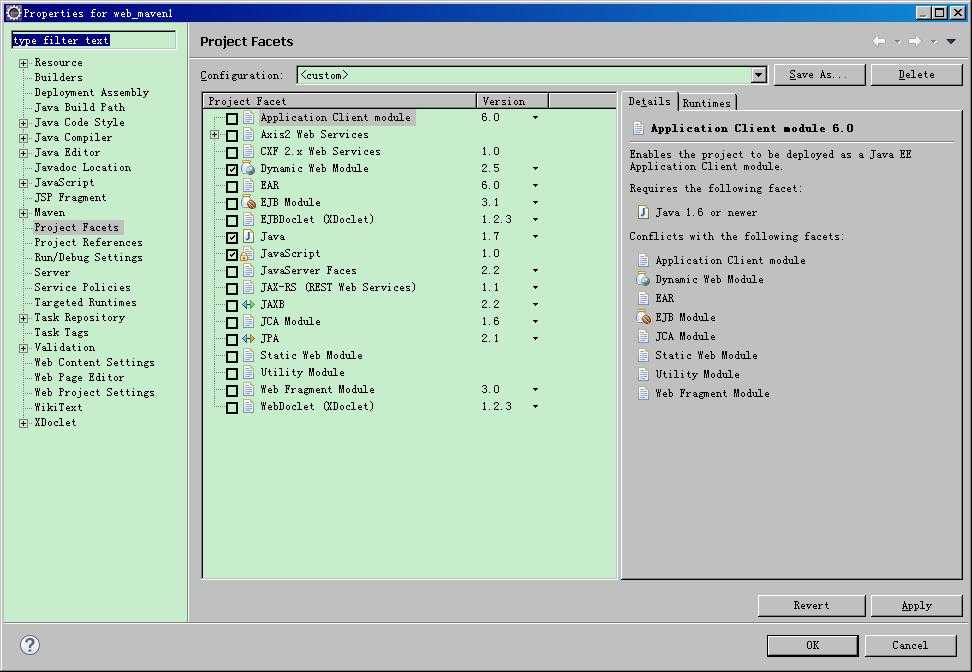This screenshot has width=972, height=672.
Task: Click the Static Web Module icon in facet list
Action: [x=248, y=355]
